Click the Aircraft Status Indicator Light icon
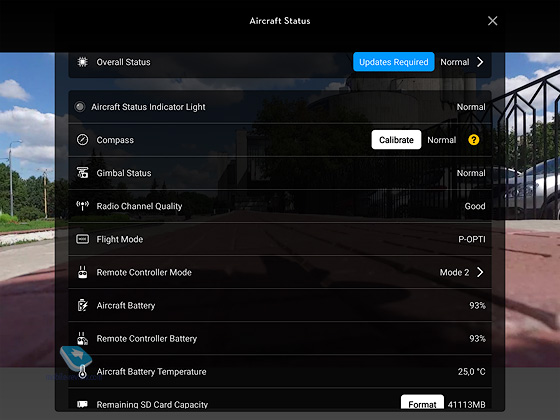This screenshot has height=420, width=560. click(80, 107)
